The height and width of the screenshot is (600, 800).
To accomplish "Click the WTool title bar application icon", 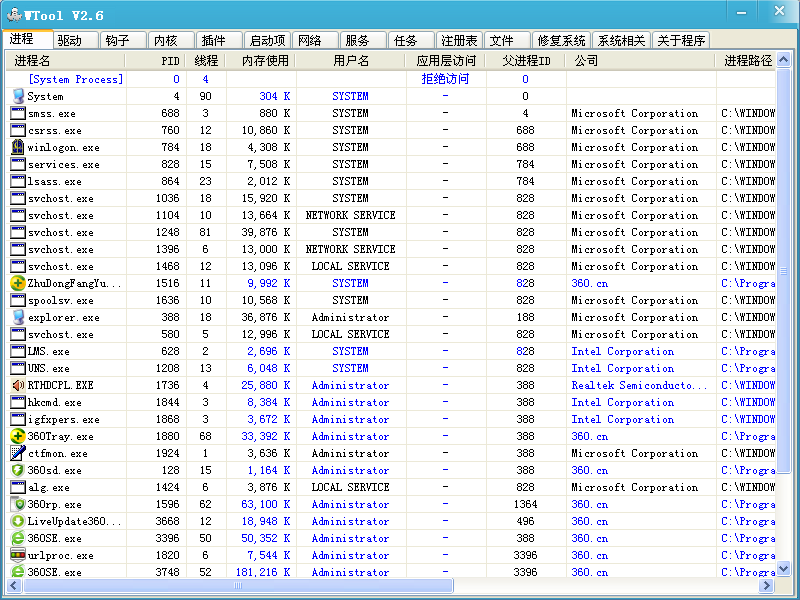I will (x=14, y=15).
